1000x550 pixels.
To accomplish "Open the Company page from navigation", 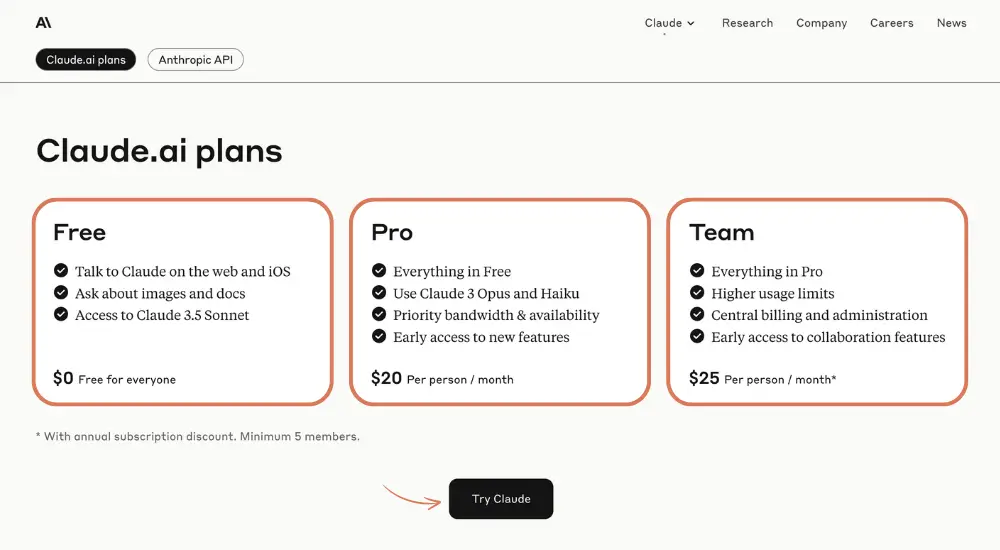I will [821, 23].
